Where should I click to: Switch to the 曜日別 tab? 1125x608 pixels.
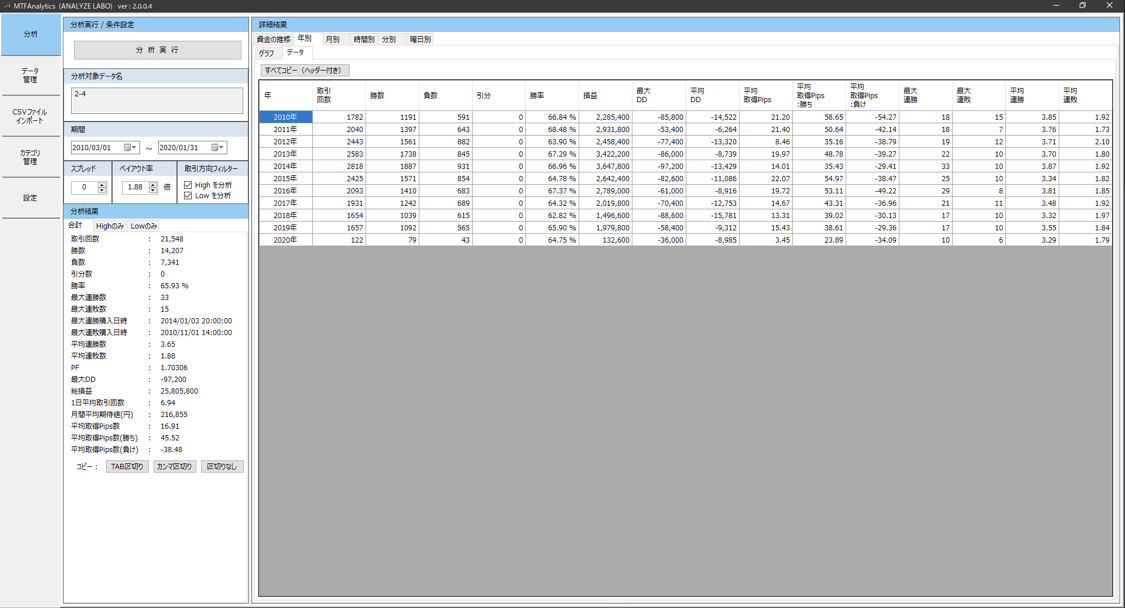pyautogui.click(x=420, y=39)
